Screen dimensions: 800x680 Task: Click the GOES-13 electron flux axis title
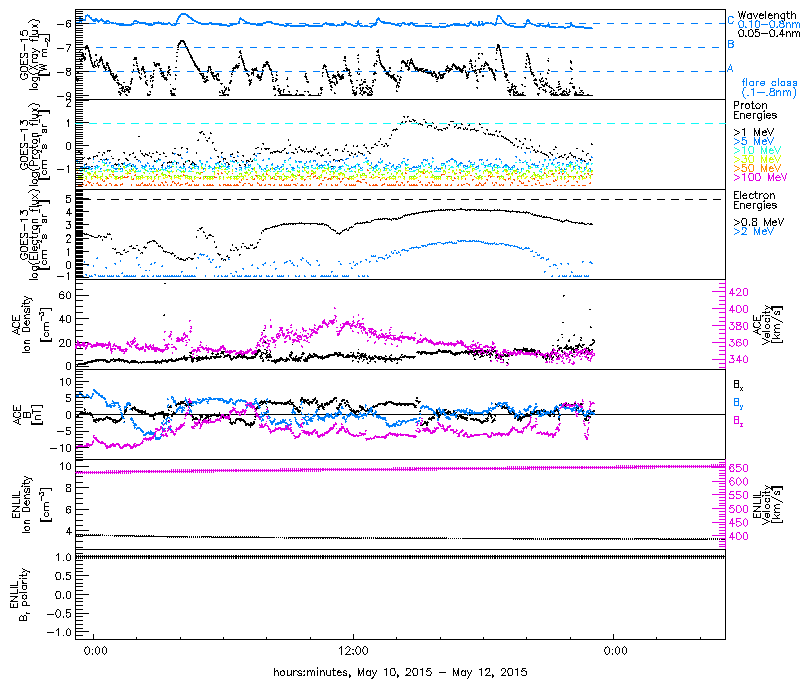click(x=33, y=234)
